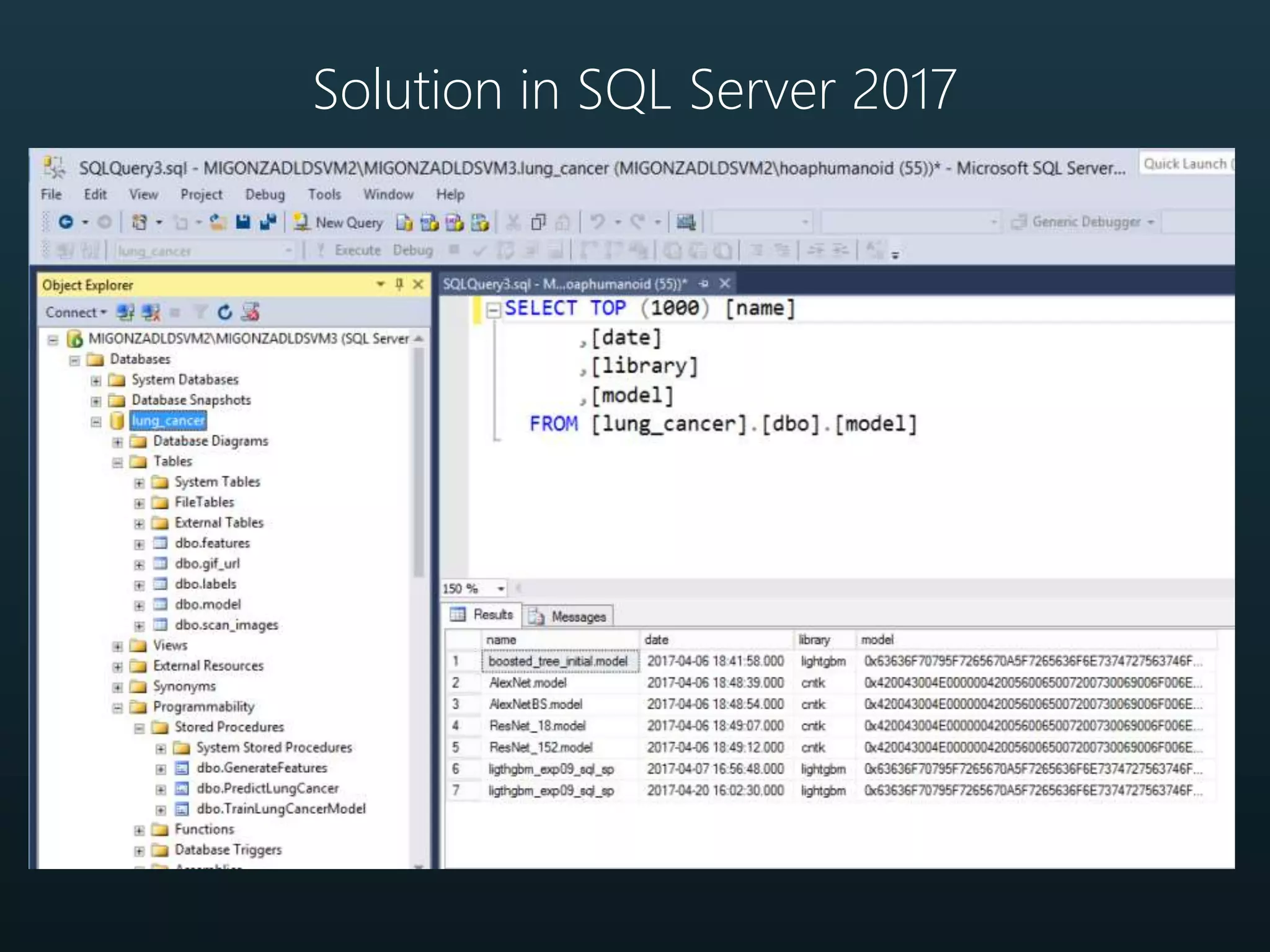Viewport: 1270px width, 952px height.
Task: Switch to the Messages tab
Action: 568,616
